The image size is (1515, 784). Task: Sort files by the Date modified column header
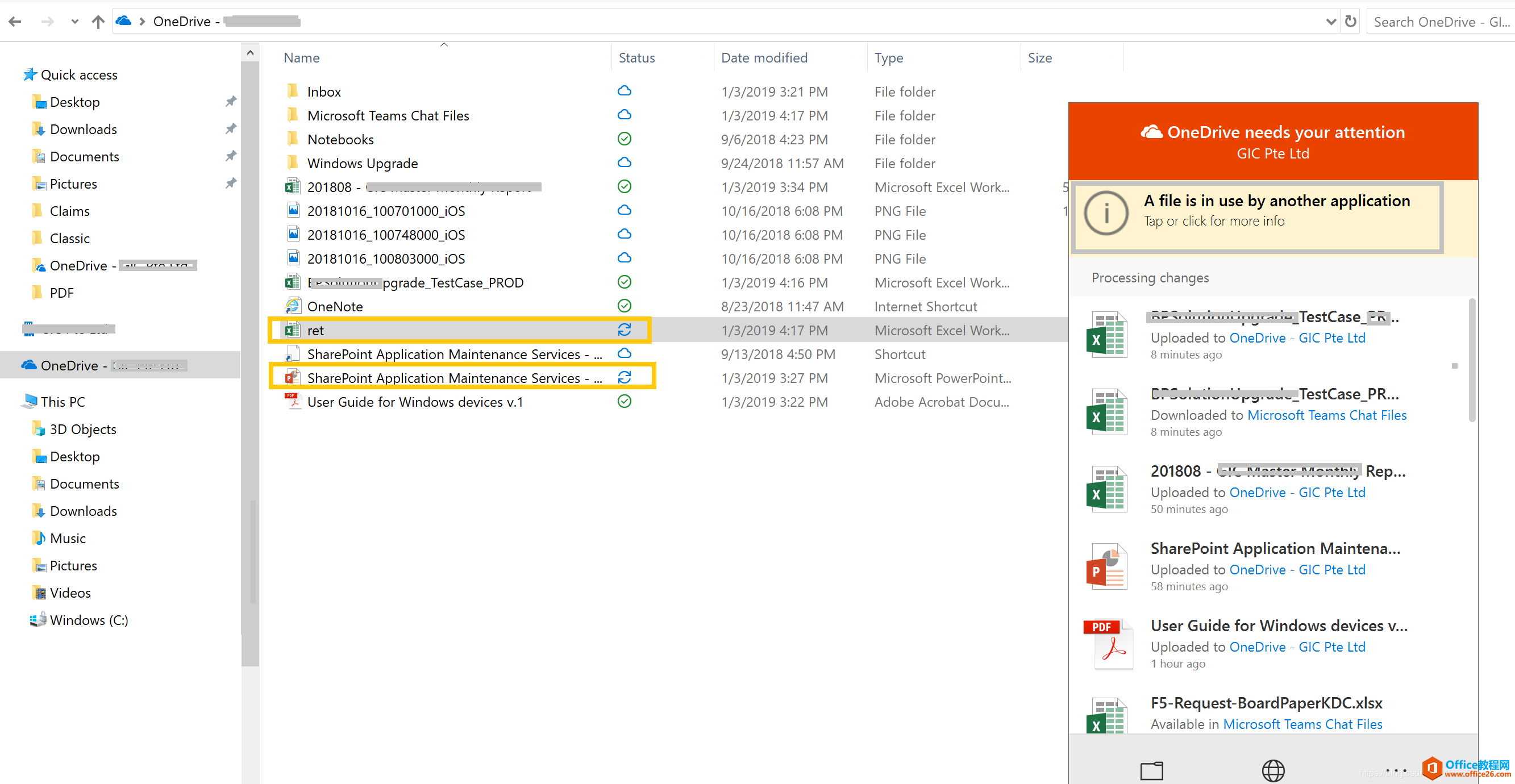764,57
